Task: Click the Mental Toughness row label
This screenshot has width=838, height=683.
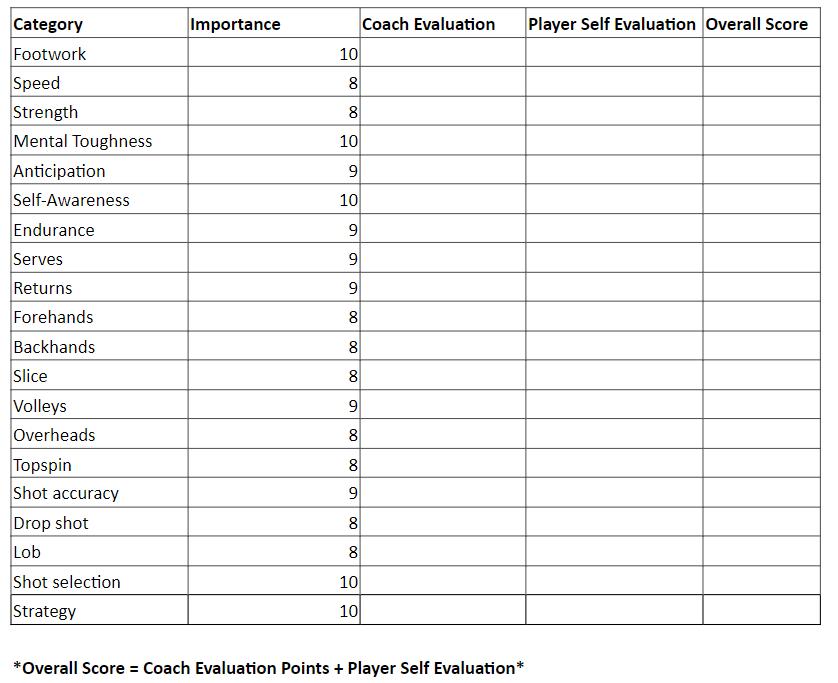Action: [98, 141]
